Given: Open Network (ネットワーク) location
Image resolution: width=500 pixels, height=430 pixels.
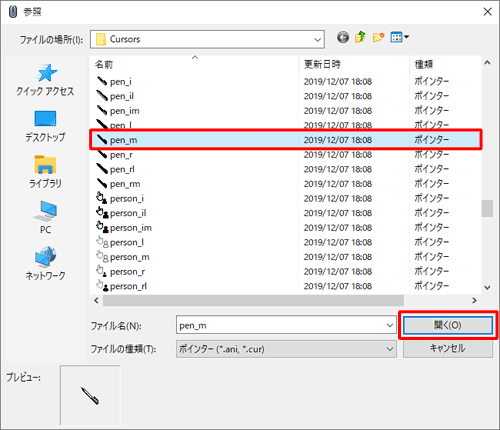Looking at the screenshot, I should tap(45, 263).
